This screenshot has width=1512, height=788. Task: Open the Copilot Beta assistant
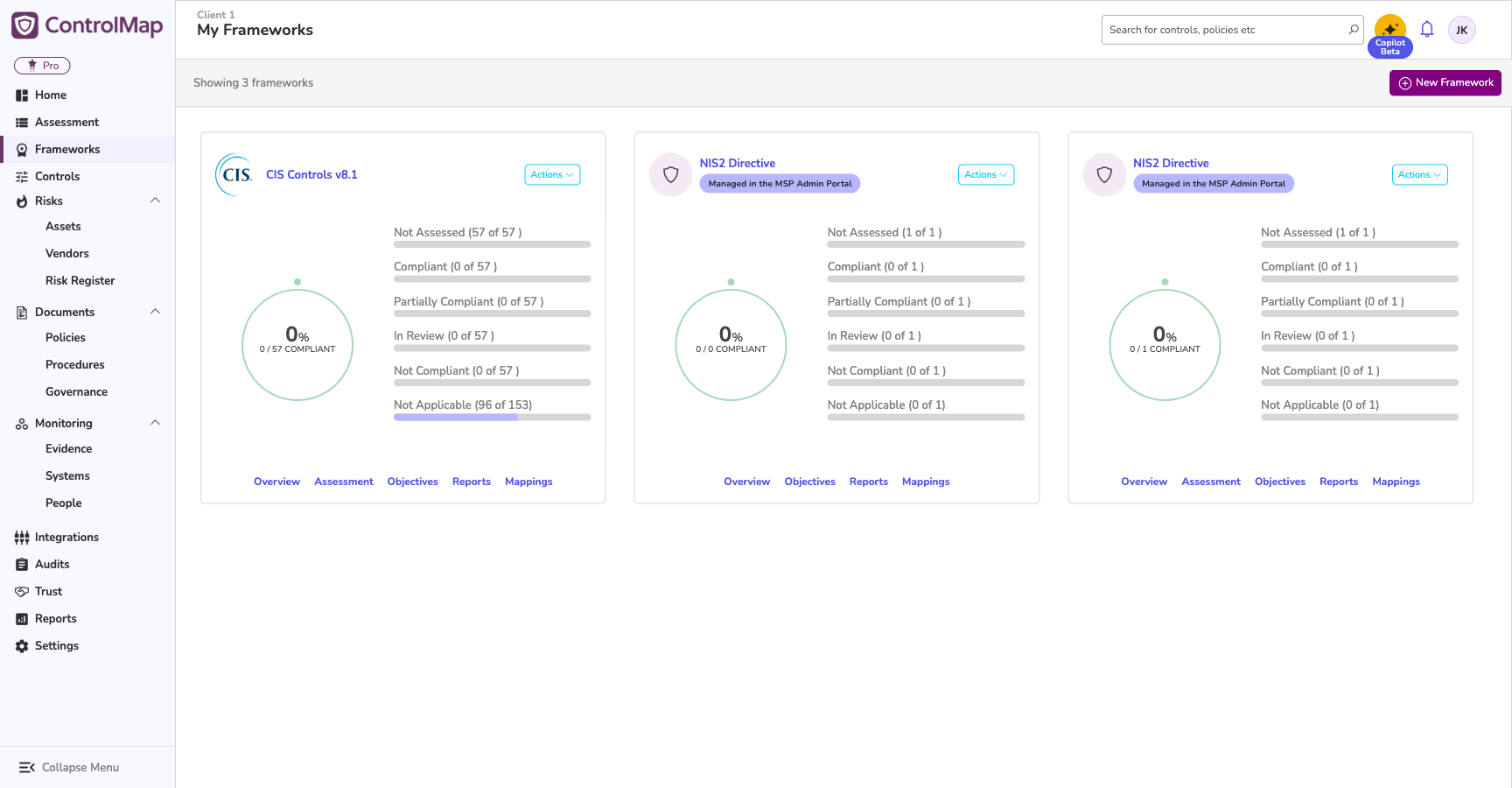pyautogui.click(x=1389, y=36)
